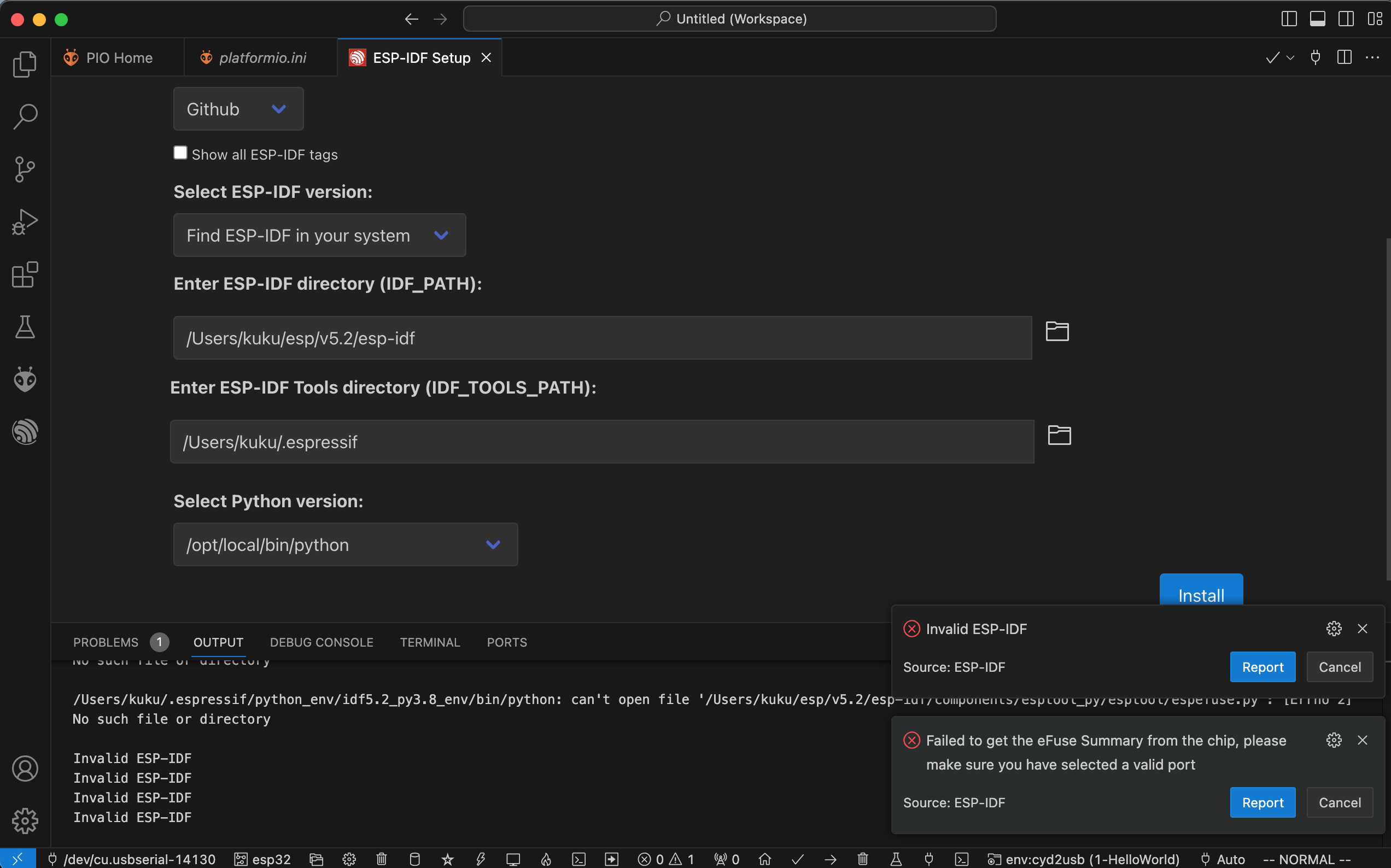Open the TERMINAL panel tab
The height and width of the screenshot is (868, 1391).
point(430,642)
